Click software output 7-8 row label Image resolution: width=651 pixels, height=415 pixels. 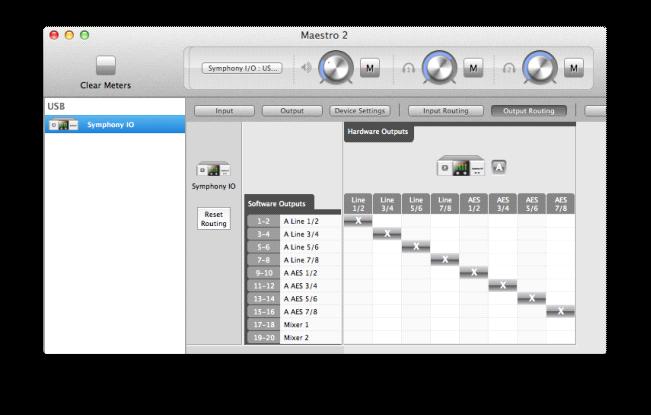click(x=263, y=260)
